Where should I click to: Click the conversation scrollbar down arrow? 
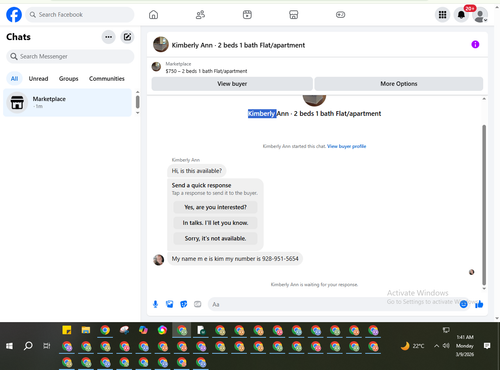(x=484, y=289)
